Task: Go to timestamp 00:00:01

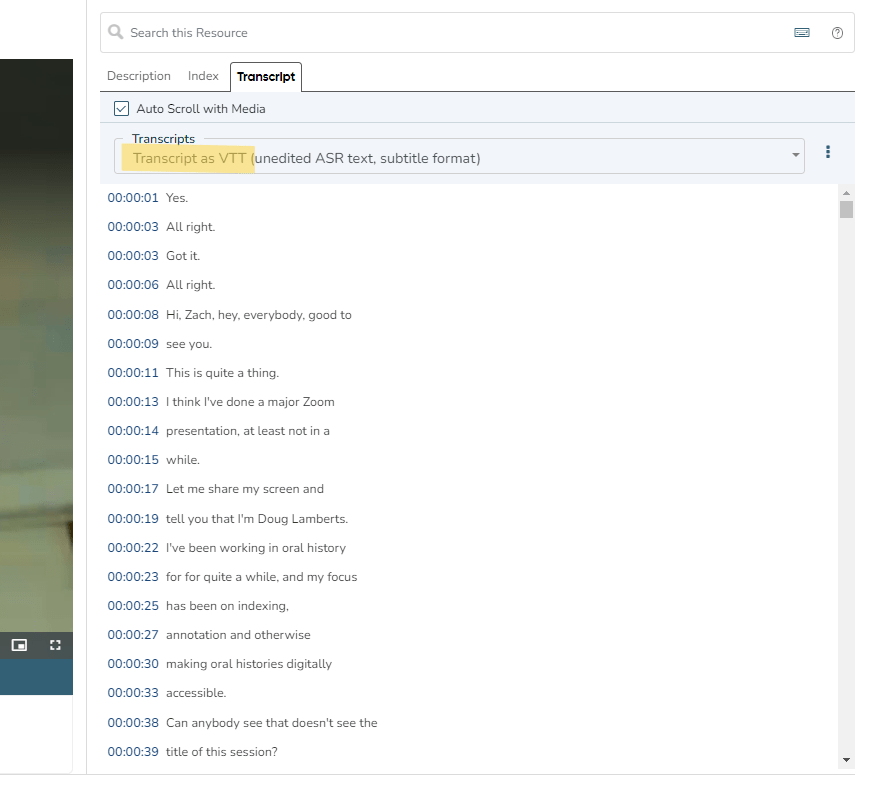Action: point(133,198)
